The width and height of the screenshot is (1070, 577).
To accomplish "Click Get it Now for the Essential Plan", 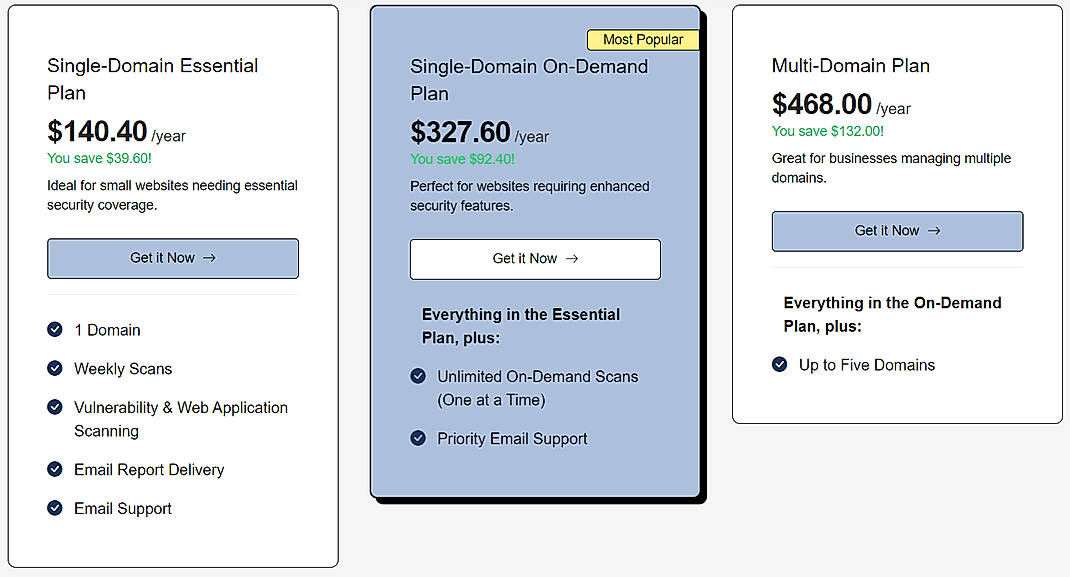I will point(172,257).
